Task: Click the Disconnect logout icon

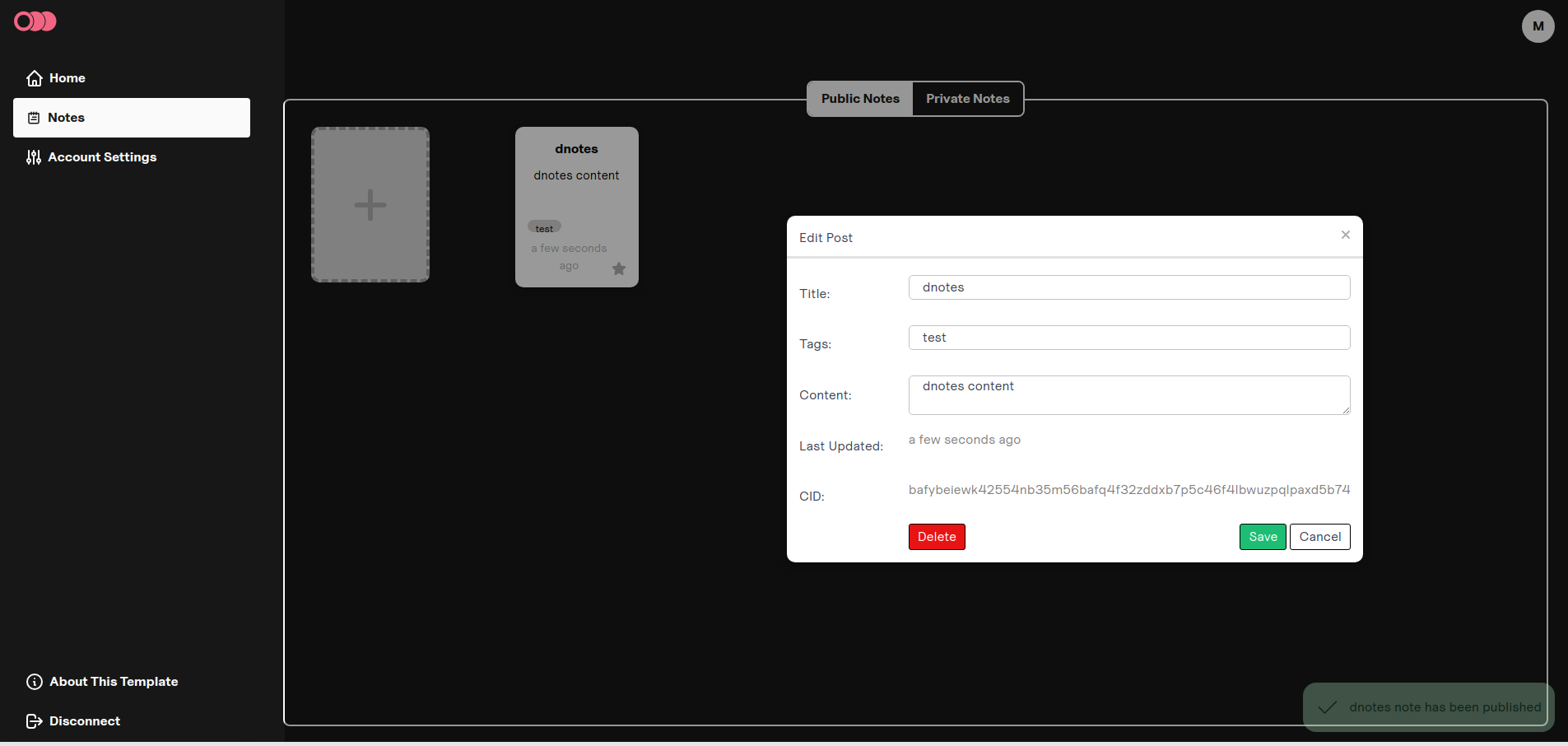Action: (x=35, y=721)
